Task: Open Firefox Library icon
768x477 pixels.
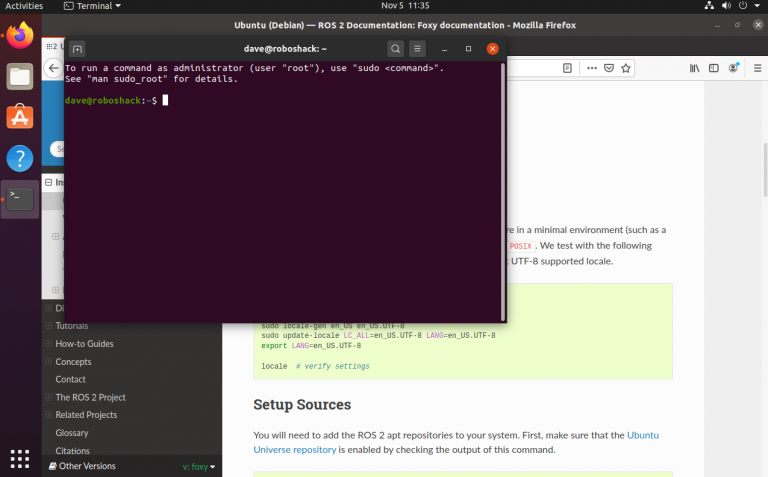Action: point(694,69)
